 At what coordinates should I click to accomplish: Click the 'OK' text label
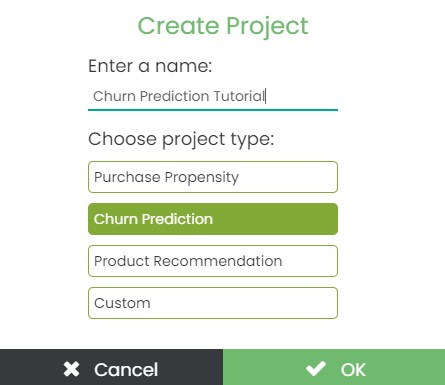click(x=353, y=370)
